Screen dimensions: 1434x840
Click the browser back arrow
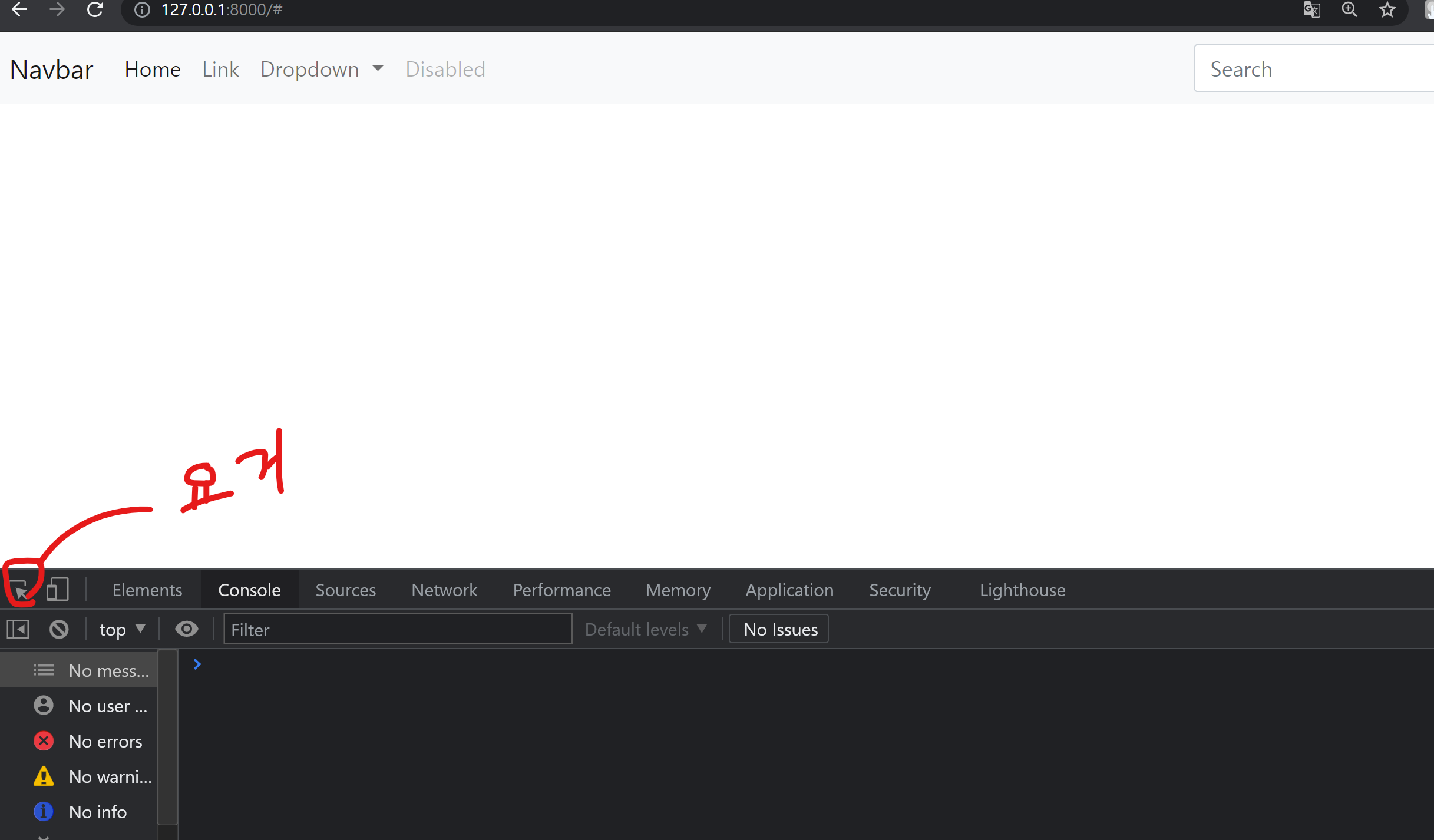[x=19, y=9]
